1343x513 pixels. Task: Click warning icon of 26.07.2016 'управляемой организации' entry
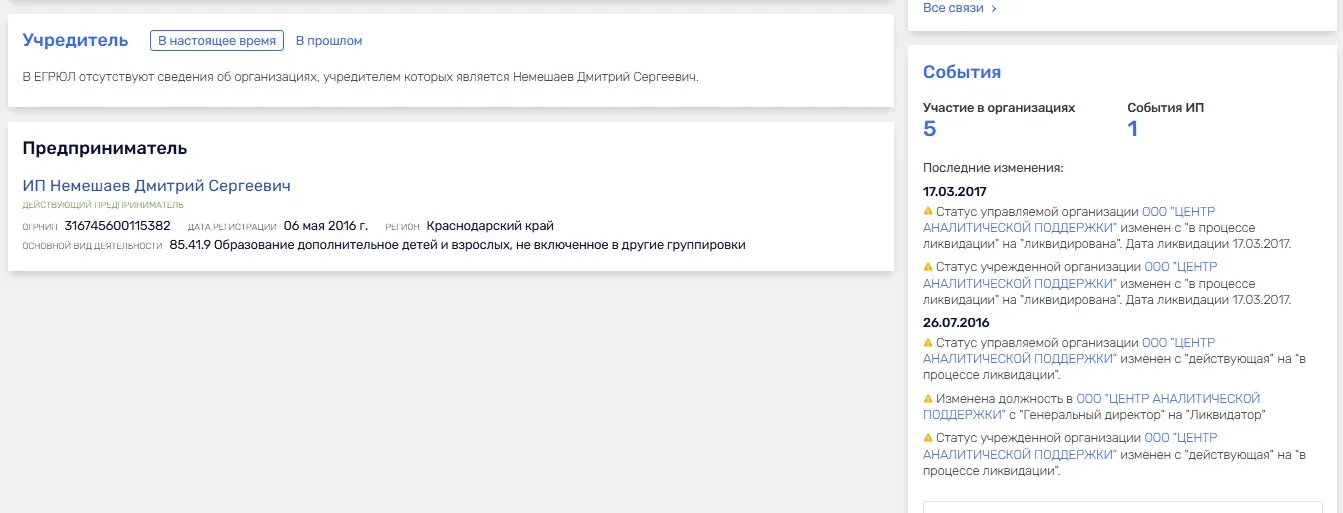click(x=928, y=343)
